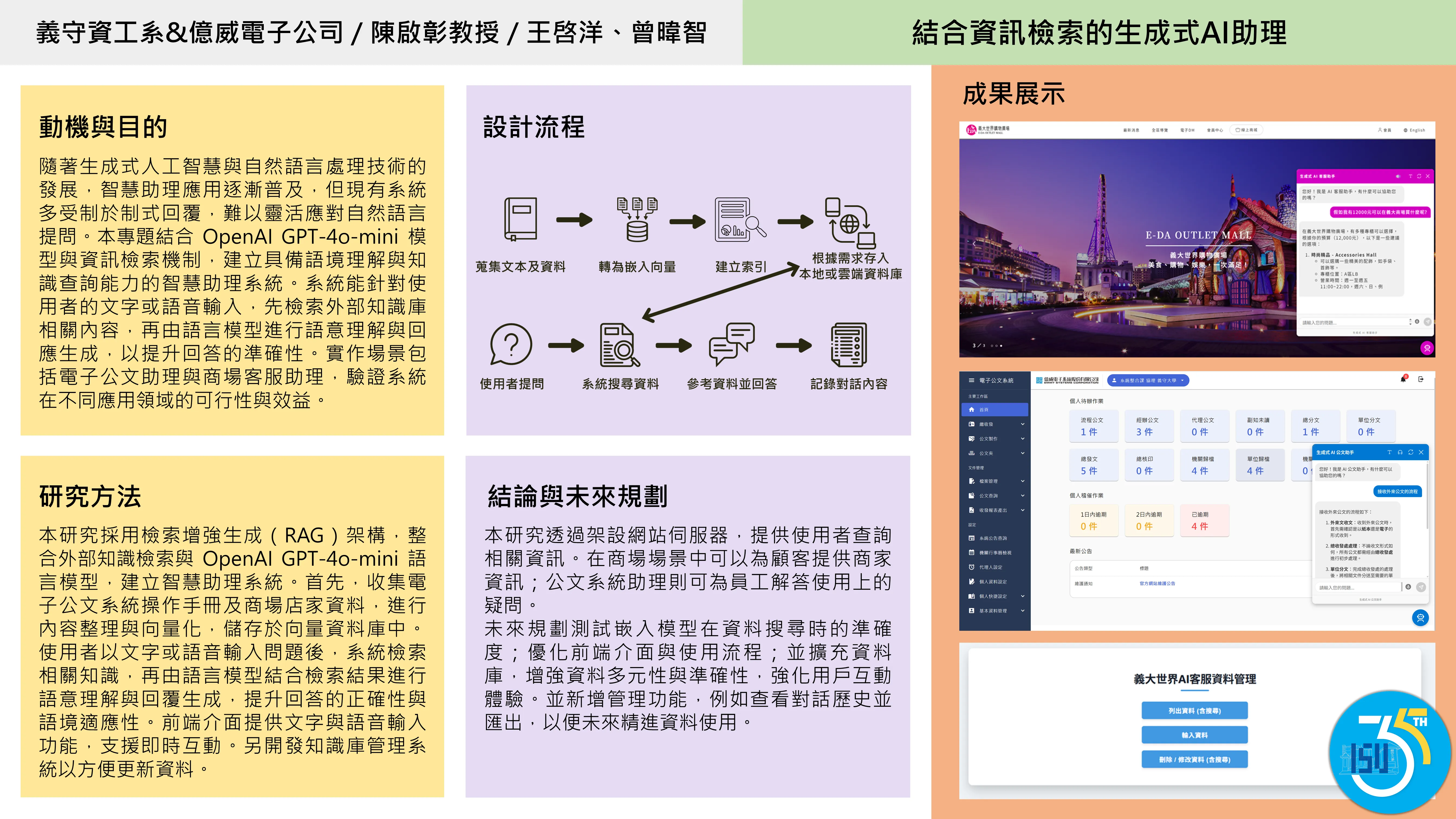This screenshot has width=1456, height=819.
Task: Open 電子DM in the mall website menu
Action: 1188,130
